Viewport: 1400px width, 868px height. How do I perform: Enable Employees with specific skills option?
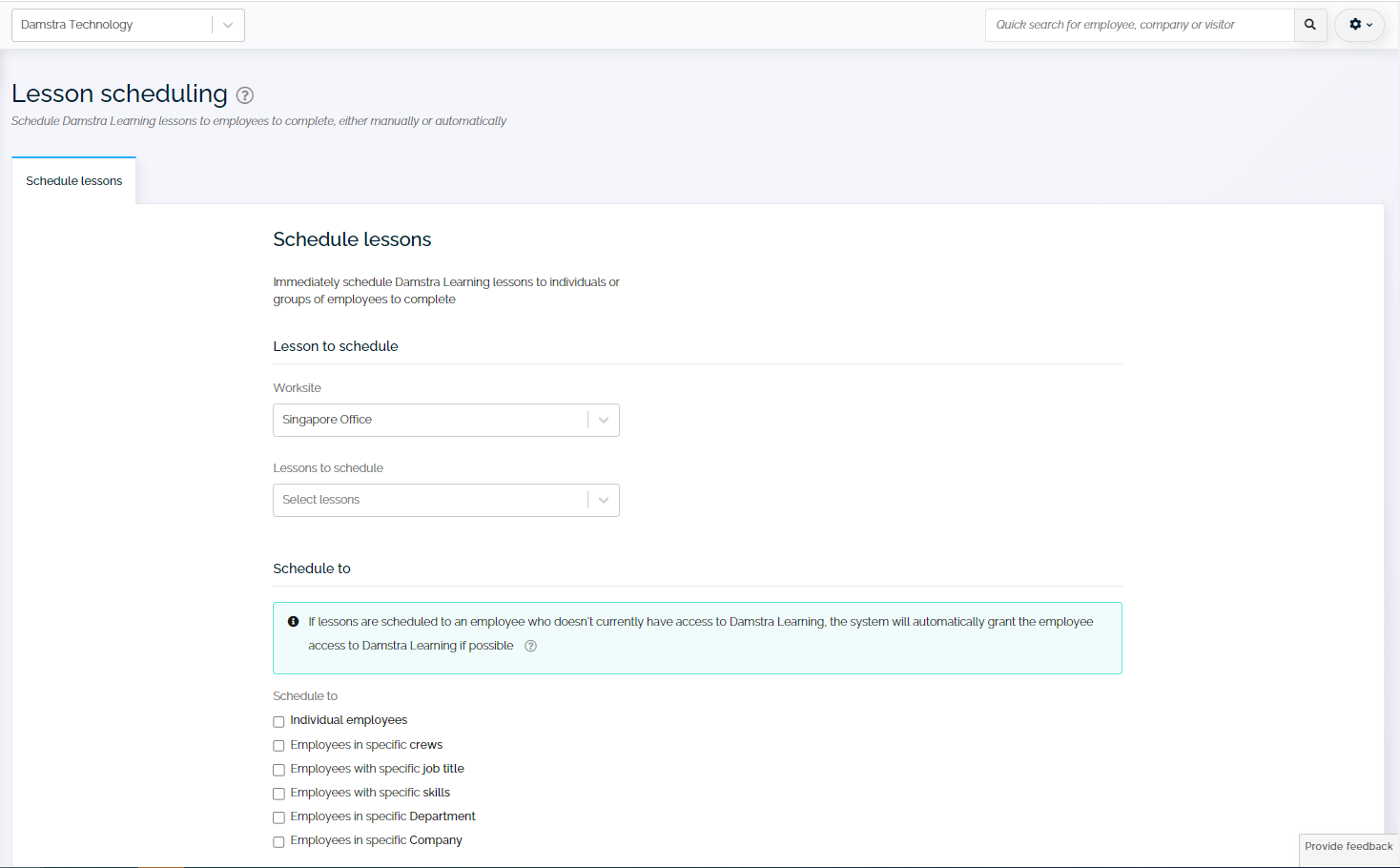278,794
